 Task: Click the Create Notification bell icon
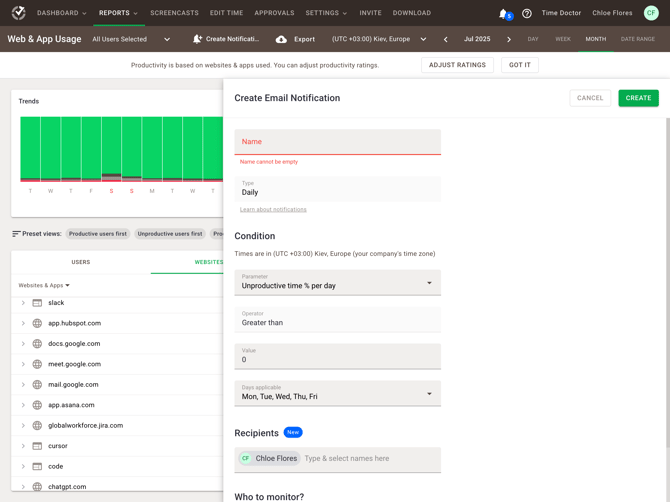[197, 39]
